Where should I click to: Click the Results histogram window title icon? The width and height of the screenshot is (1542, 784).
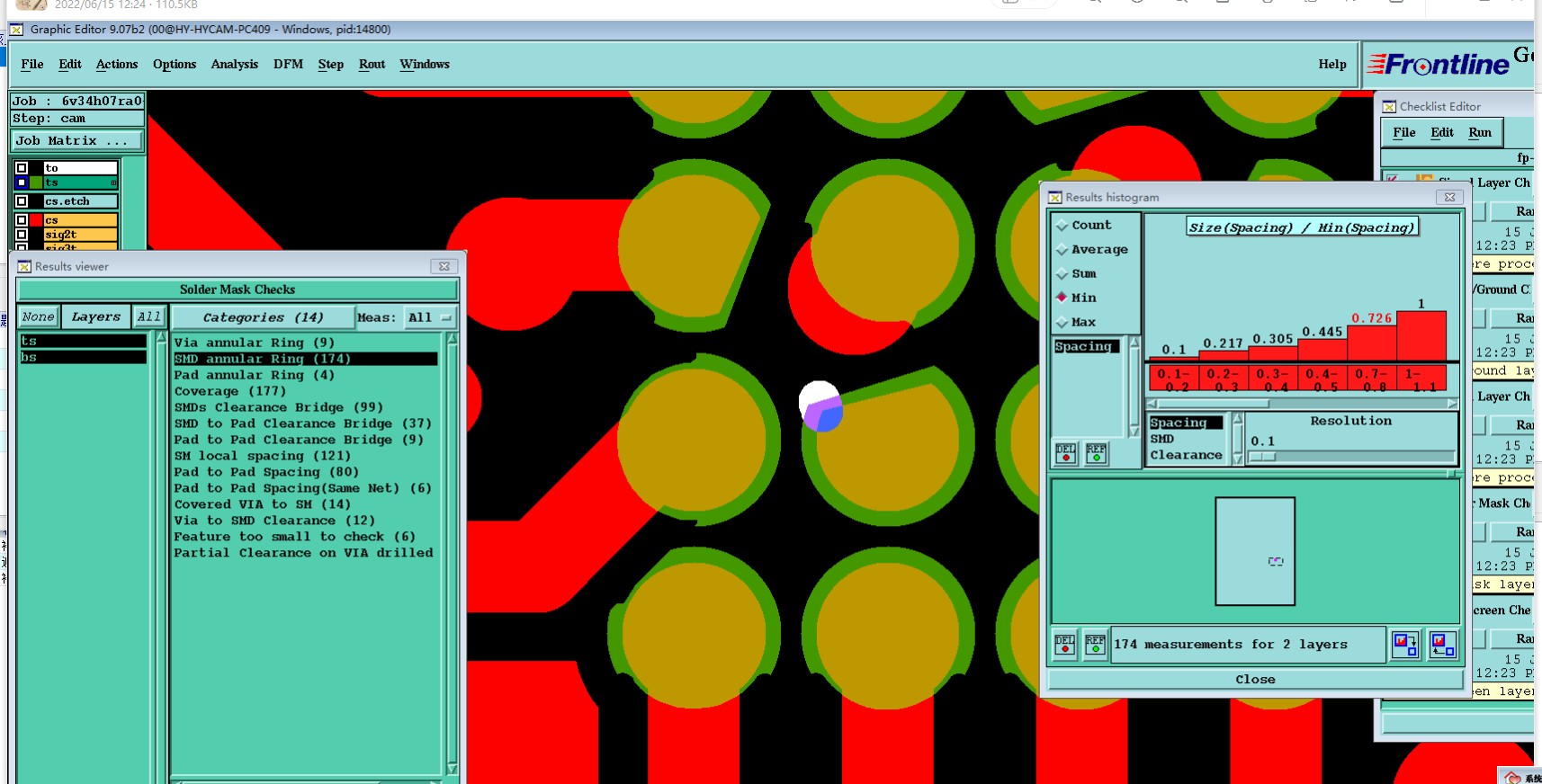[x=1055, y=198]
